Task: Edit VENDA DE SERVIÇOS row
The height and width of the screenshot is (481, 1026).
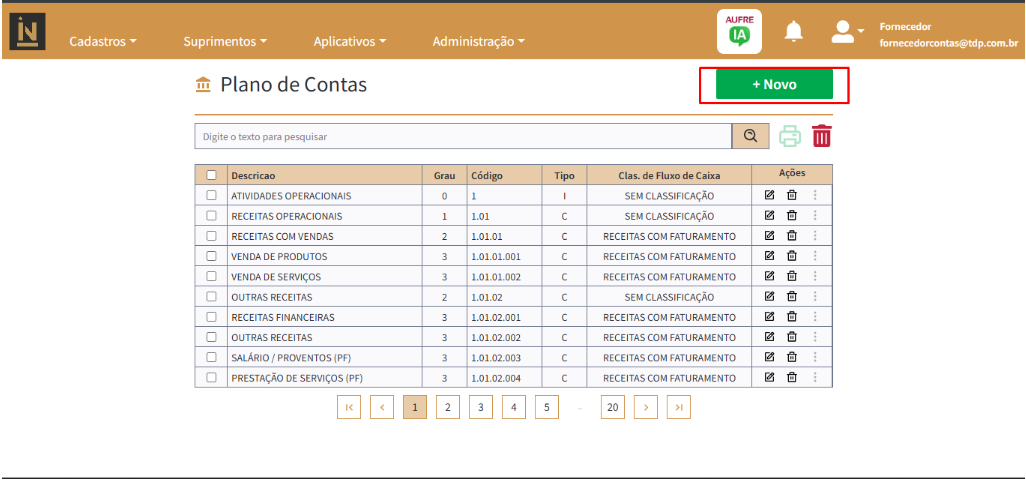Action: point(770,276)
